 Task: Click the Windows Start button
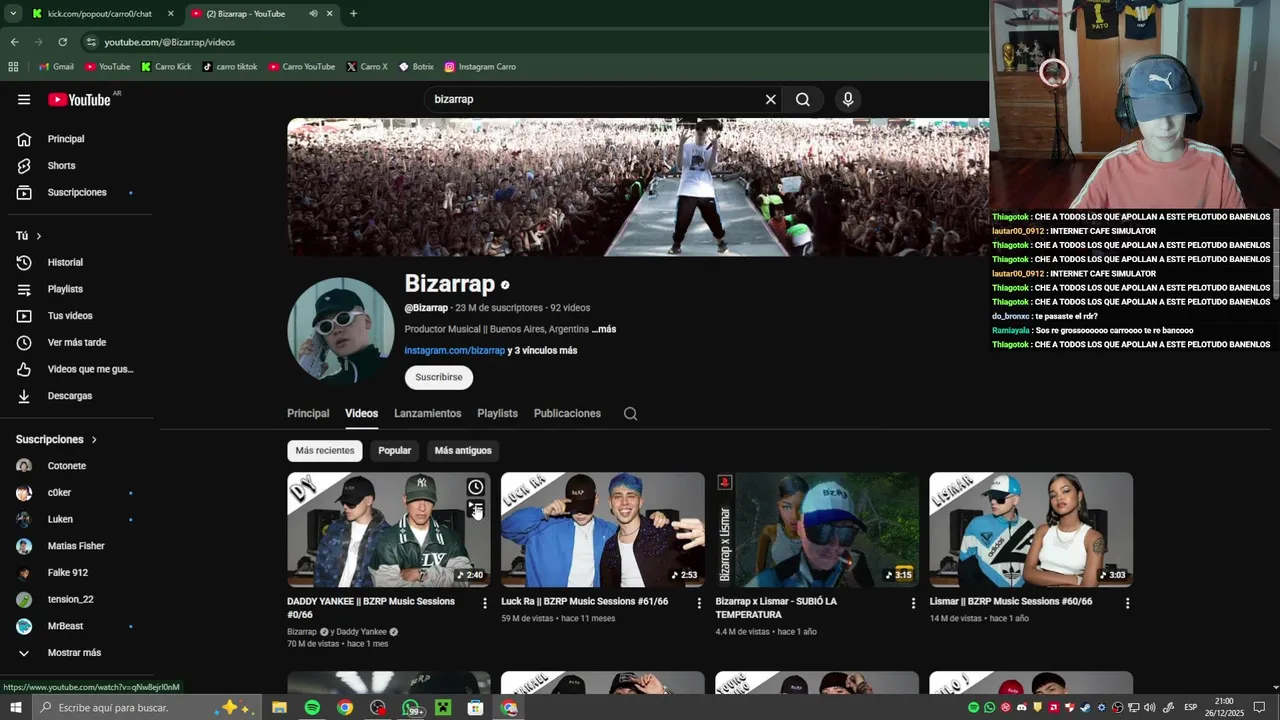(15, 707)
